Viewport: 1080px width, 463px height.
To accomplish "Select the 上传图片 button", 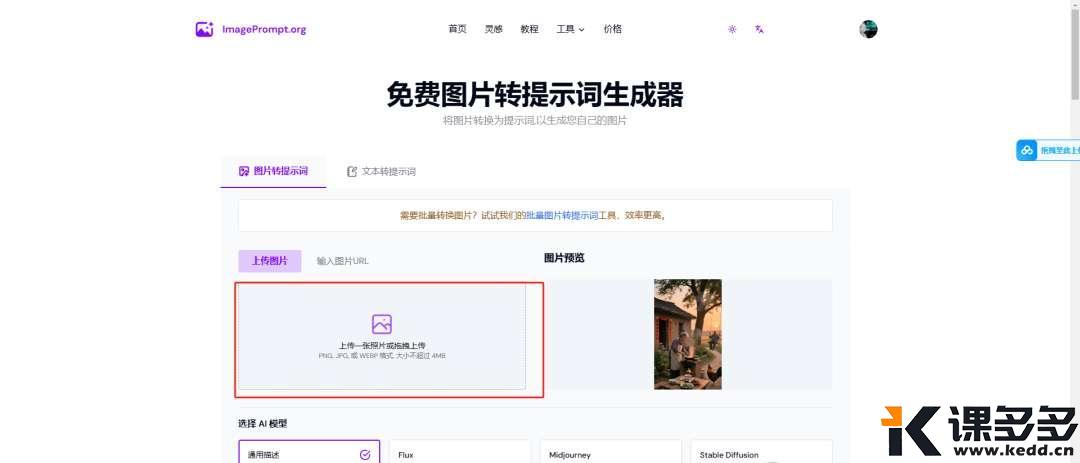I will [270, 261].
